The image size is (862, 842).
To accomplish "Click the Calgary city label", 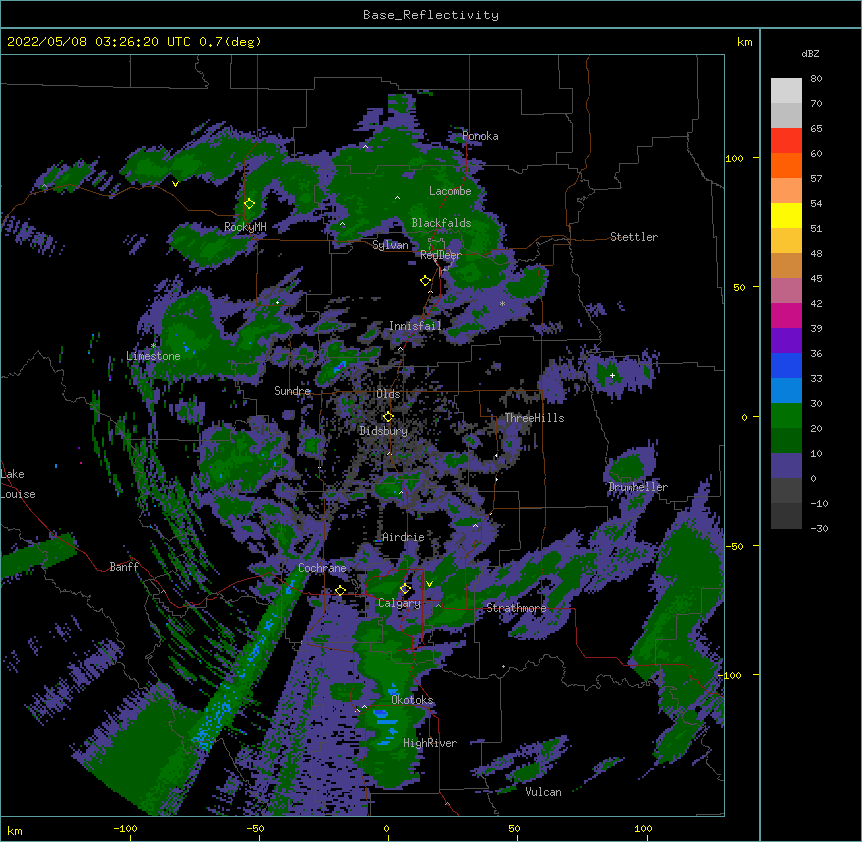I will 399,603.
